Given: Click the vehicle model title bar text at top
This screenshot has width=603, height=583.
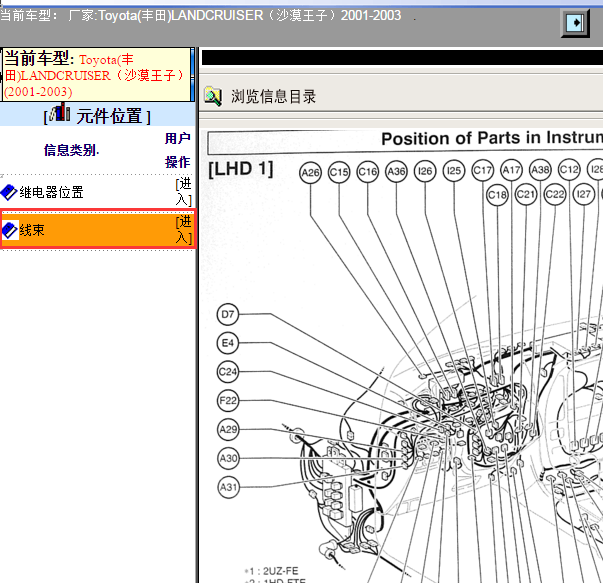Looking at the screenshot, I should (x=200, y=15).
